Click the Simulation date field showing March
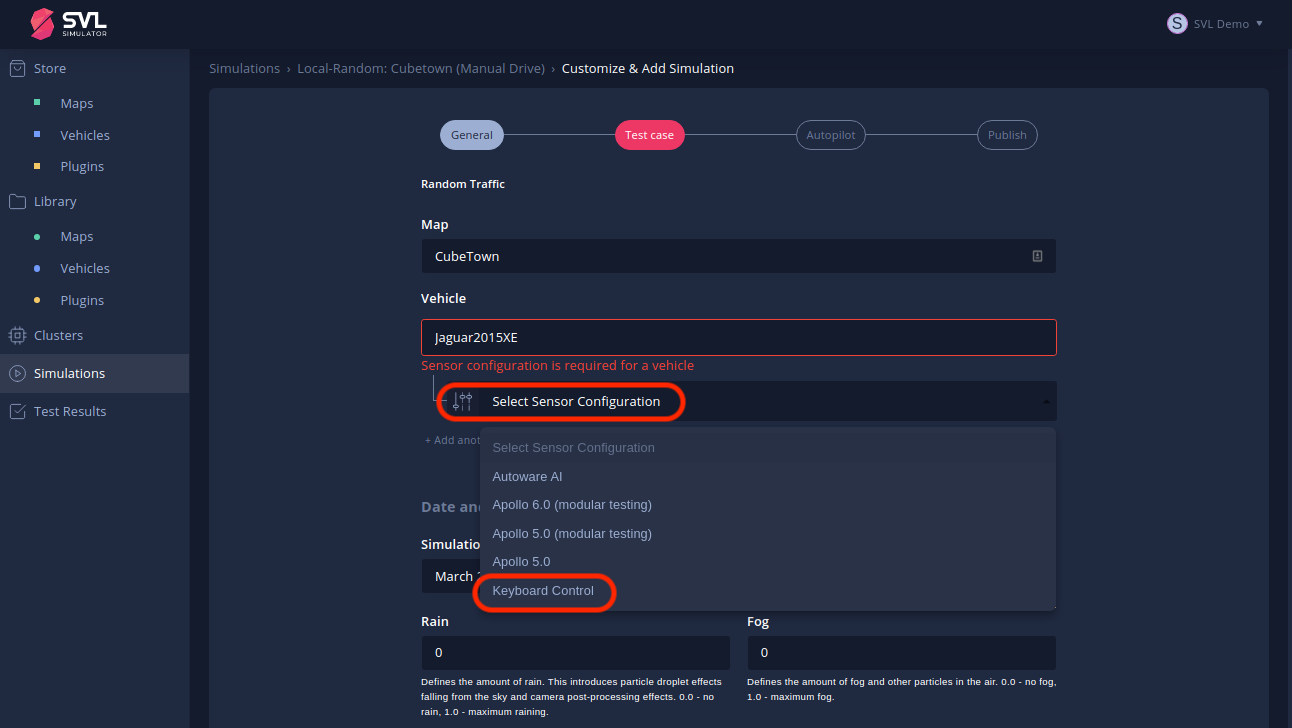1292x728 pixels. point(450,577)
